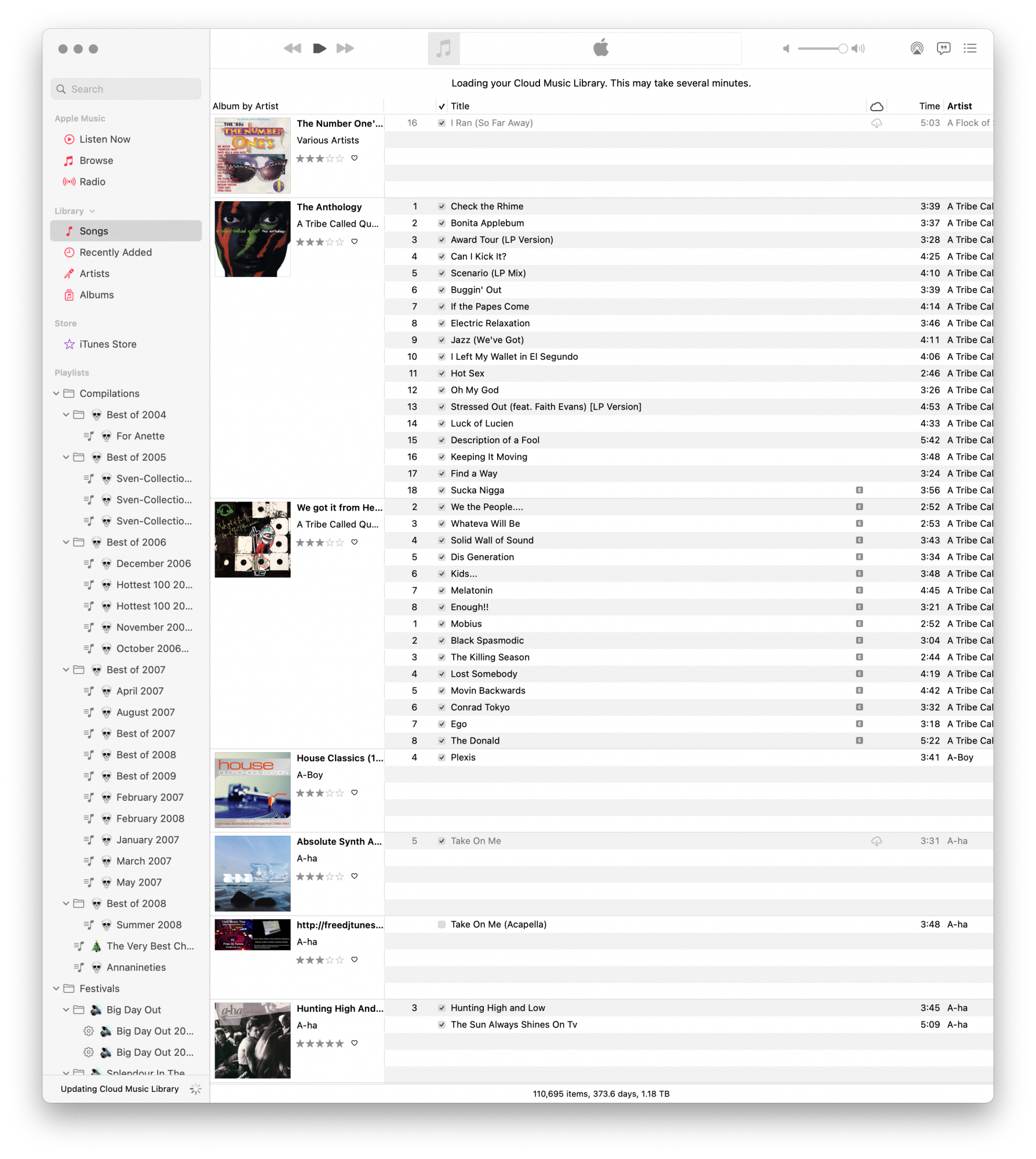1036x1159 pixels.
Task: Adjust the volume slider knob
Action: 842,49
